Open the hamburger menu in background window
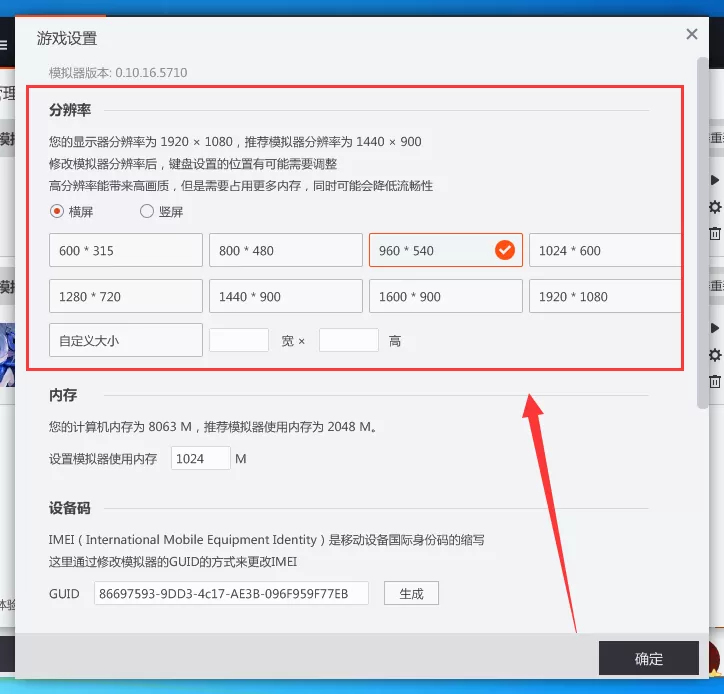724x694 pixels. [x=3, y=45]
